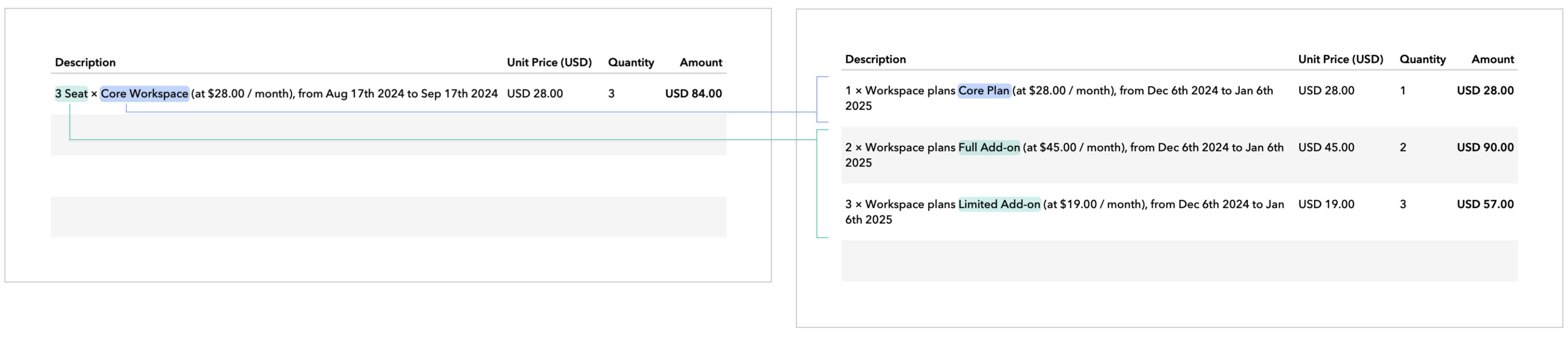
Task: Select the blue "Core Workspace" highlighted label
Action: point(144,94)
